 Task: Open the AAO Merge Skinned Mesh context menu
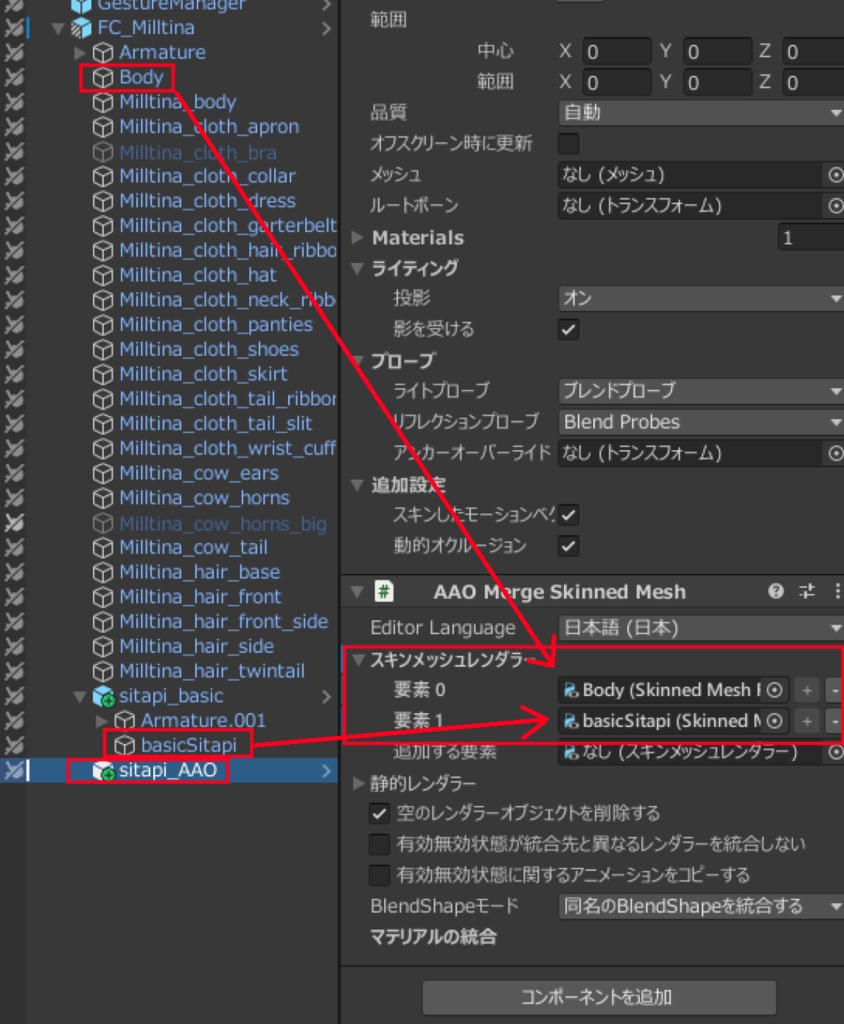tap(837, 592)
